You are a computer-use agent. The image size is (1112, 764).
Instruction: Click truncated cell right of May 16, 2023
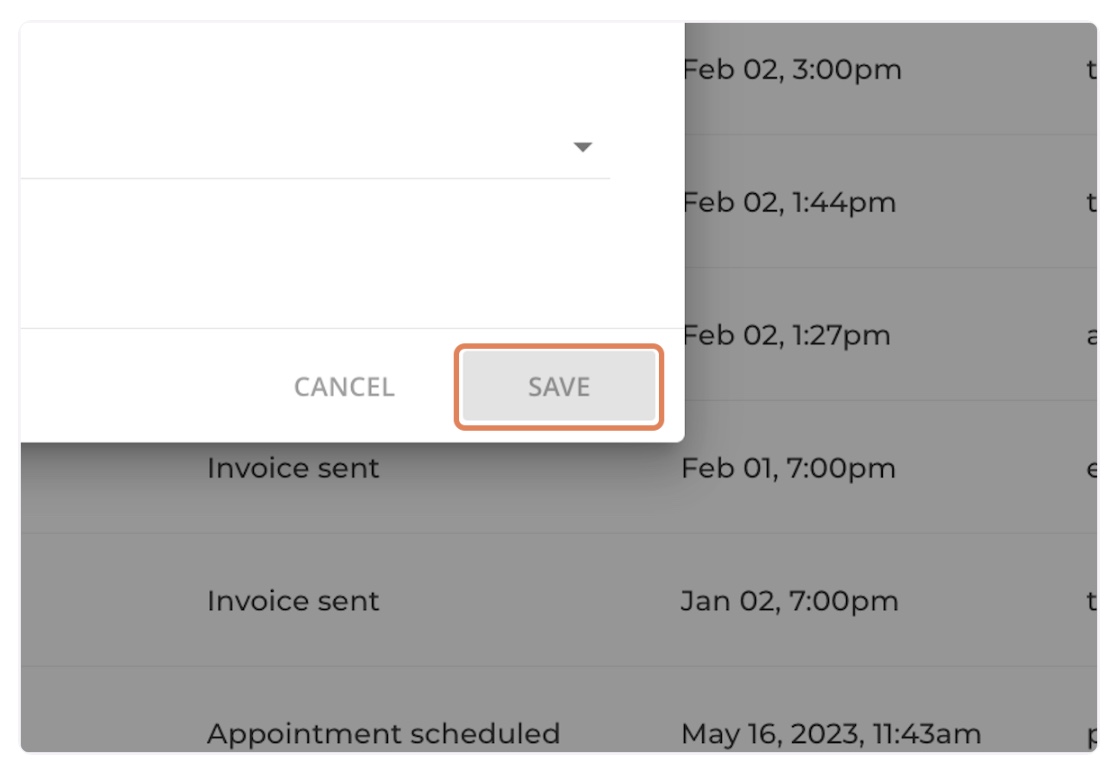coord(1091,735)
